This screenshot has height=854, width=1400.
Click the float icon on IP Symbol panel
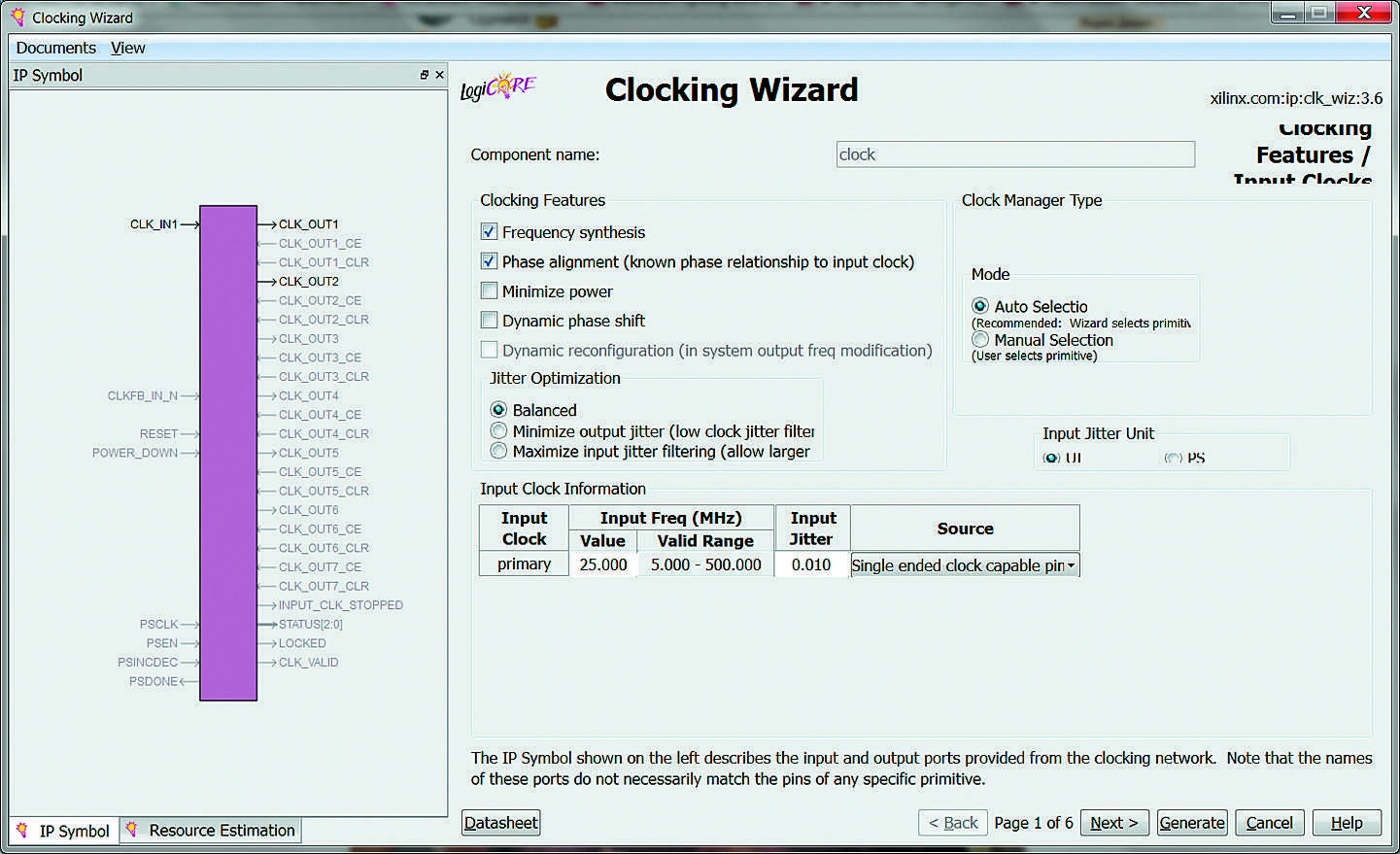[424, 75]
